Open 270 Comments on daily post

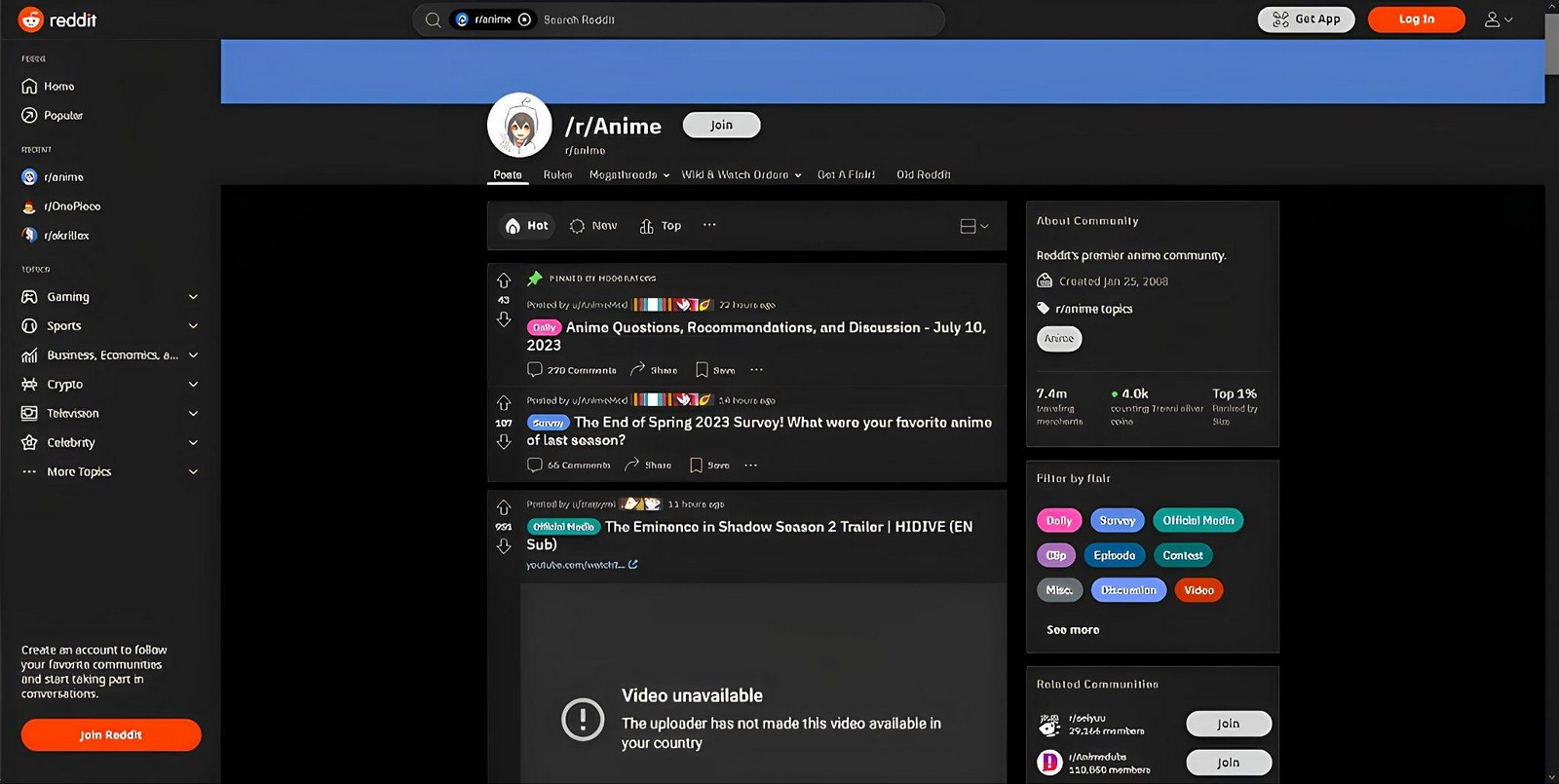(x=572, y=370)
